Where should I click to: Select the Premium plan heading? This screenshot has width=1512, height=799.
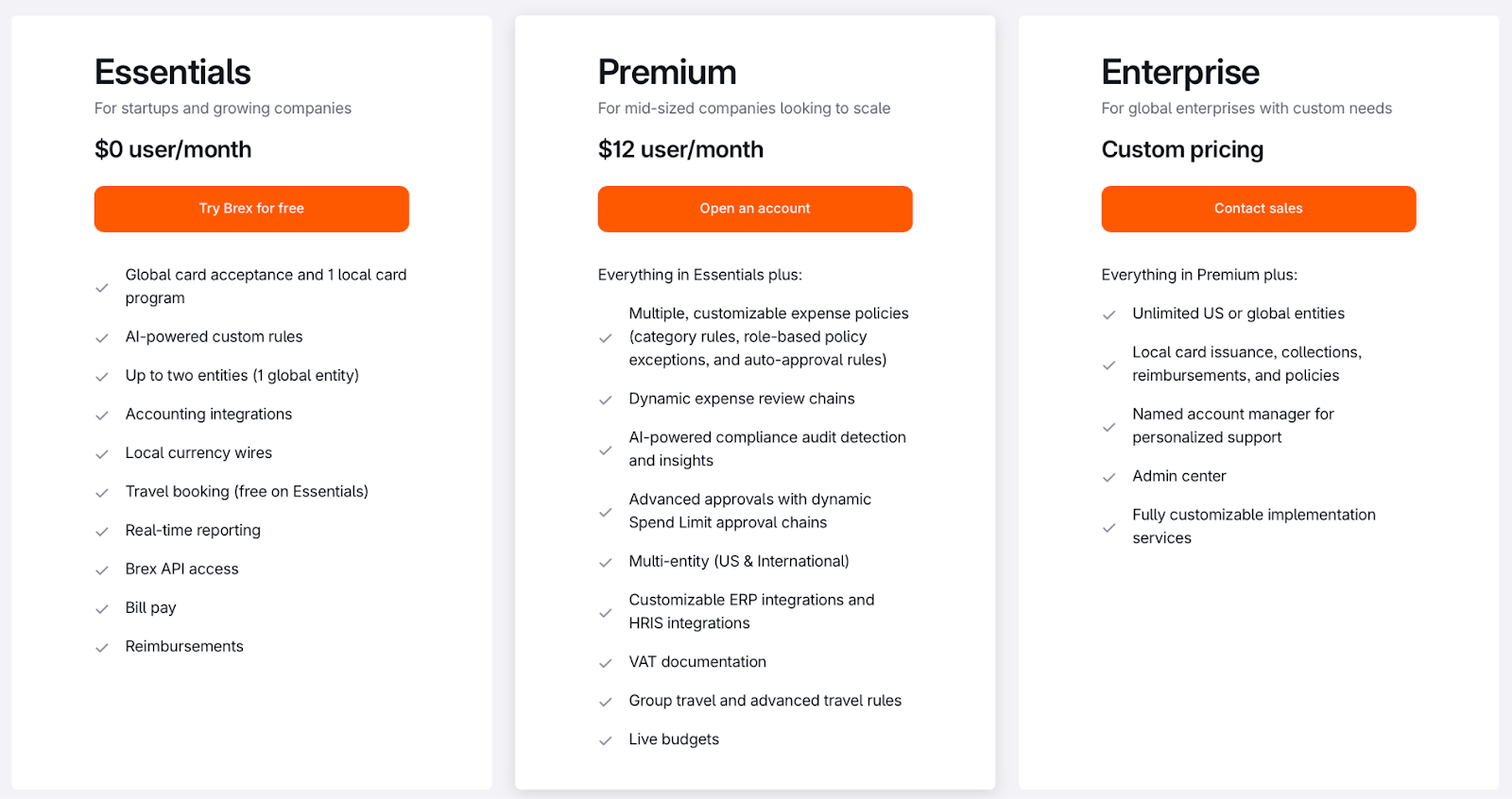pyautogui.click(x=667, y=73)
